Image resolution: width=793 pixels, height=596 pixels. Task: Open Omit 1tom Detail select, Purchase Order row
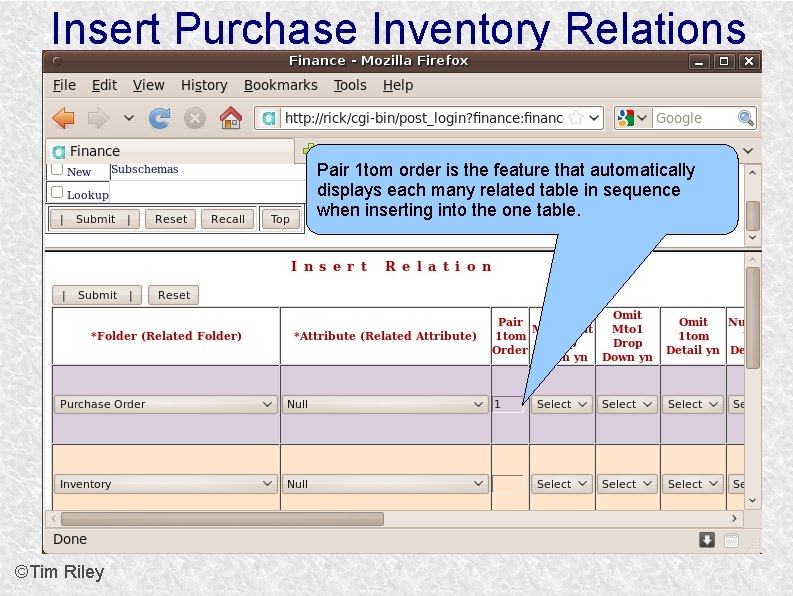[x=692, y=404]
